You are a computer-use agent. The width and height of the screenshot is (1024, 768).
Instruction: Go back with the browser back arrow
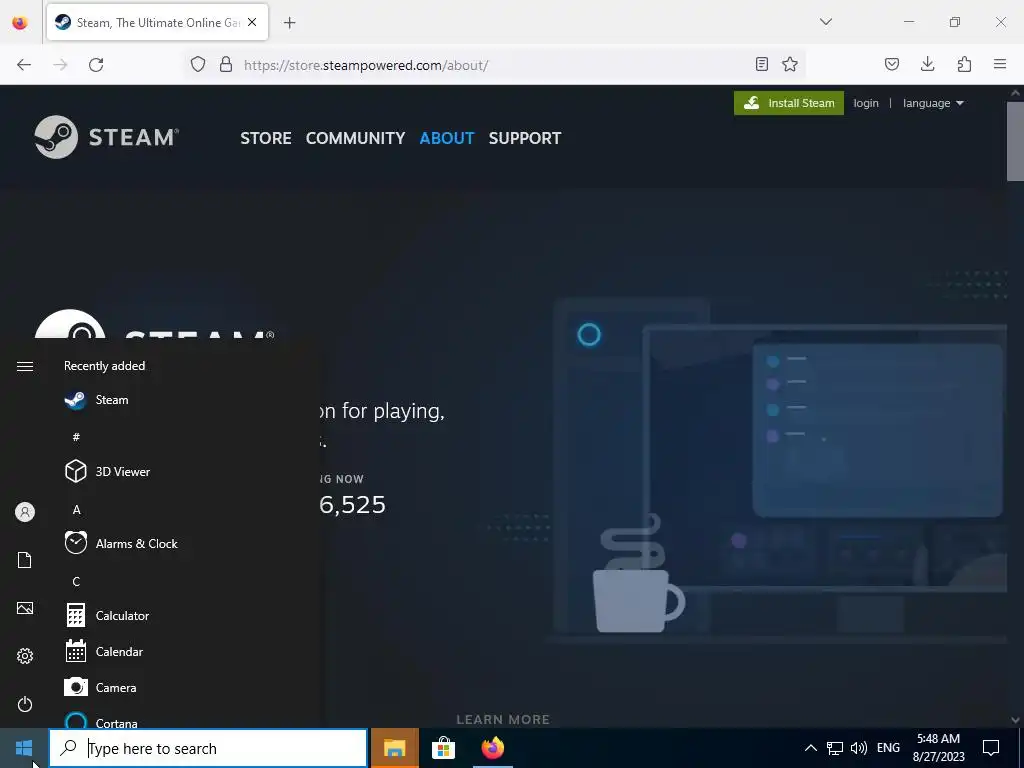click(24, 65)
